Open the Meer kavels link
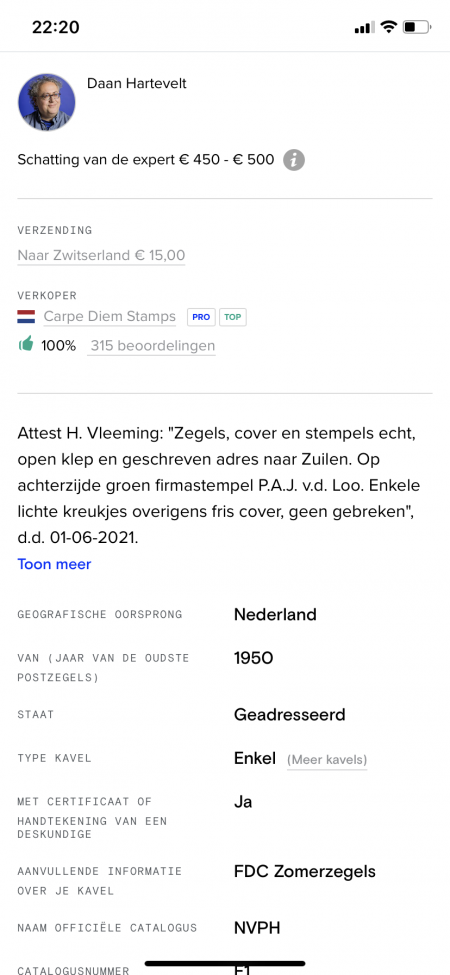450x975 pixels. point(327,760)
